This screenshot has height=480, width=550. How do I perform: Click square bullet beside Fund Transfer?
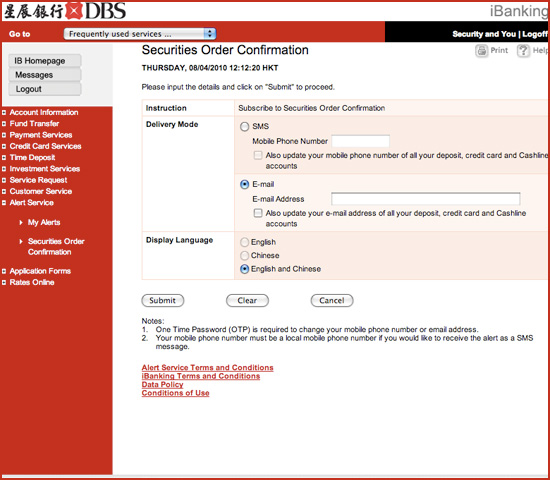click(x=4, y=124)
